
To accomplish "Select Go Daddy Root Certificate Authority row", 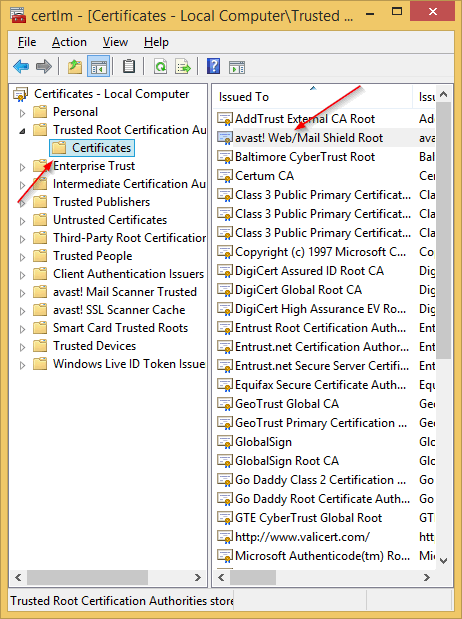I will tap(322, 499).
